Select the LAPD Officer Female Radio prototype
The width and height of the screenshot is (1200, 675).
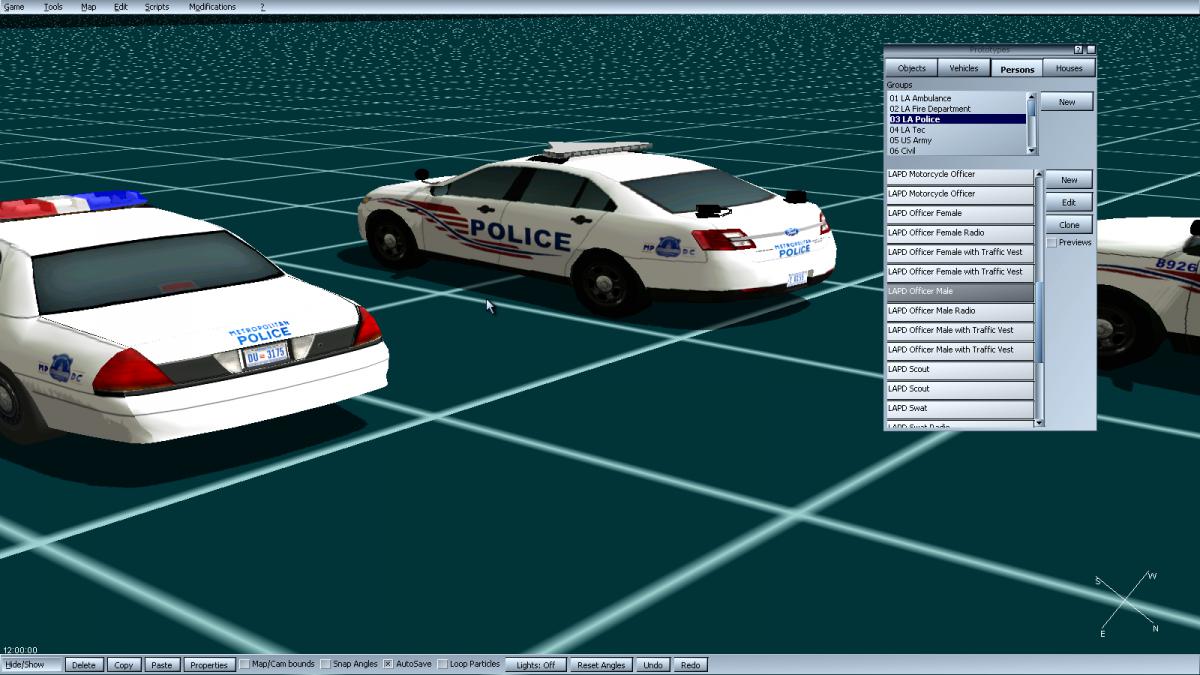[x=960, y=233]
